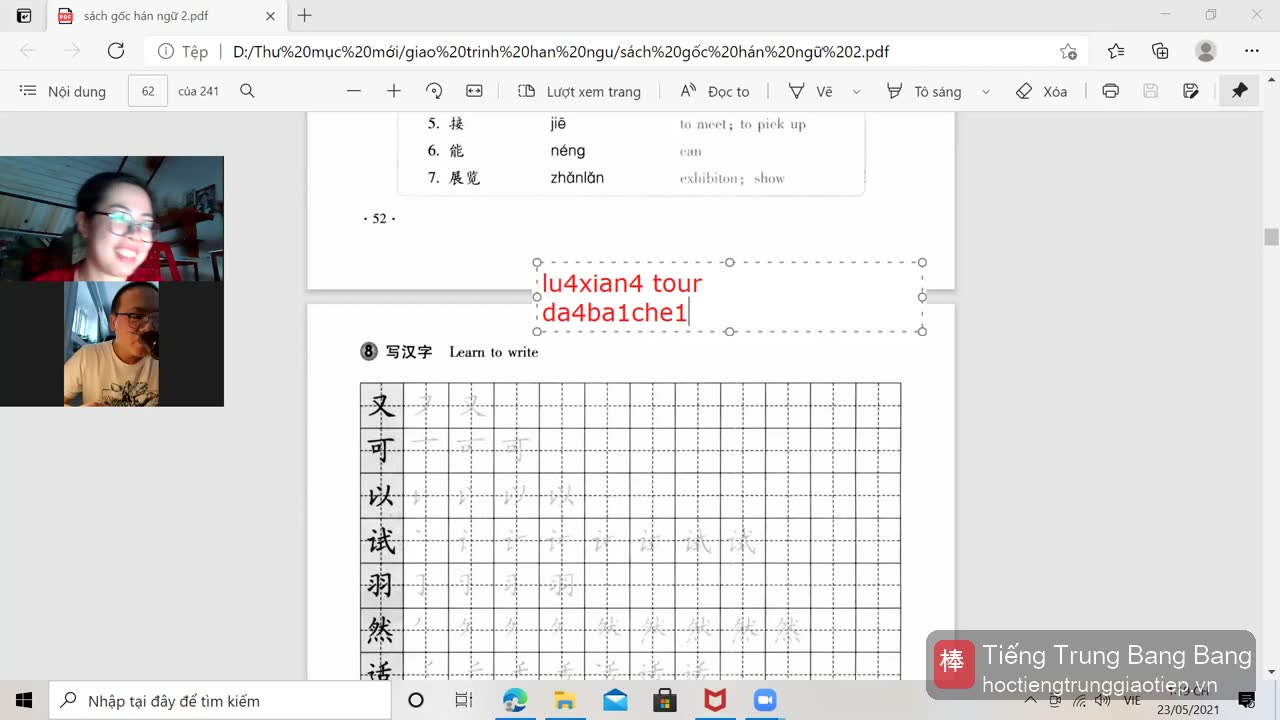Click the page number field showing 62
Image resolution: width=1280 pixels, height=720 pixels.
tap(148, 91)
